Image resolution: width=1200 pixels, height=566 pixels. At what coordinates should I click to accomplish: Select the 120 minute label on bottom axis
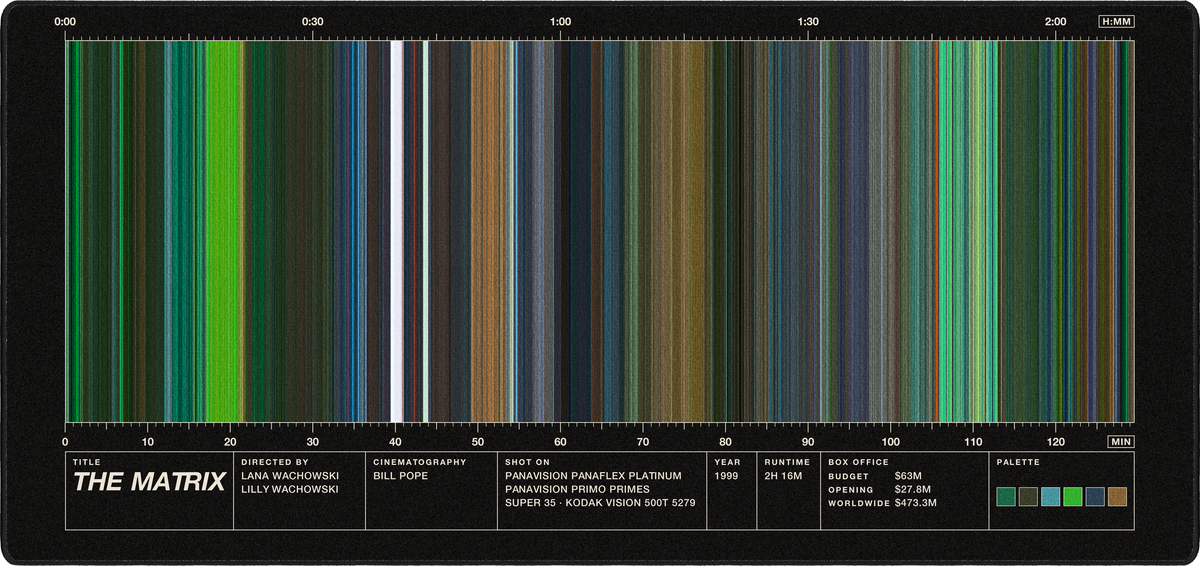tap(1055, 441)
